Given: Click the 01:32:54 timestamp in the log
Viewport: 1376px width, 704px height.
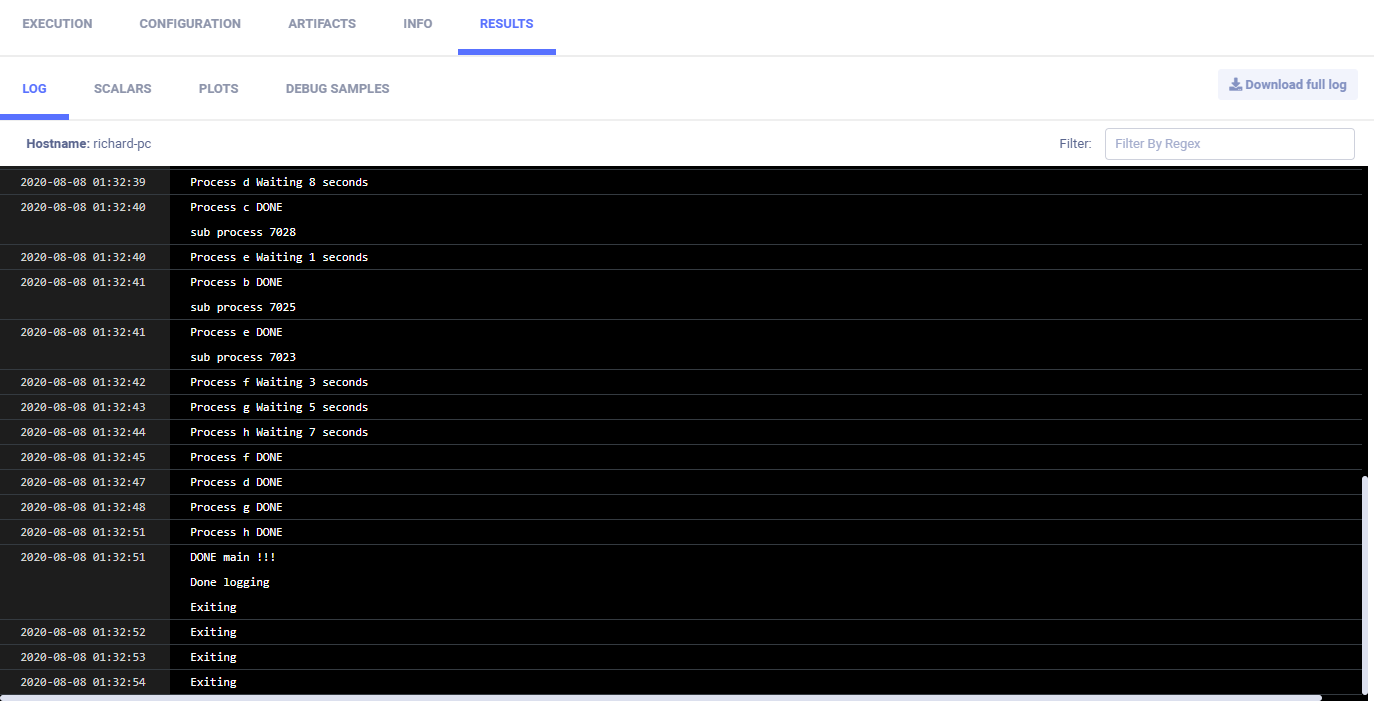Looking at the screenshot, I should 83,683.
